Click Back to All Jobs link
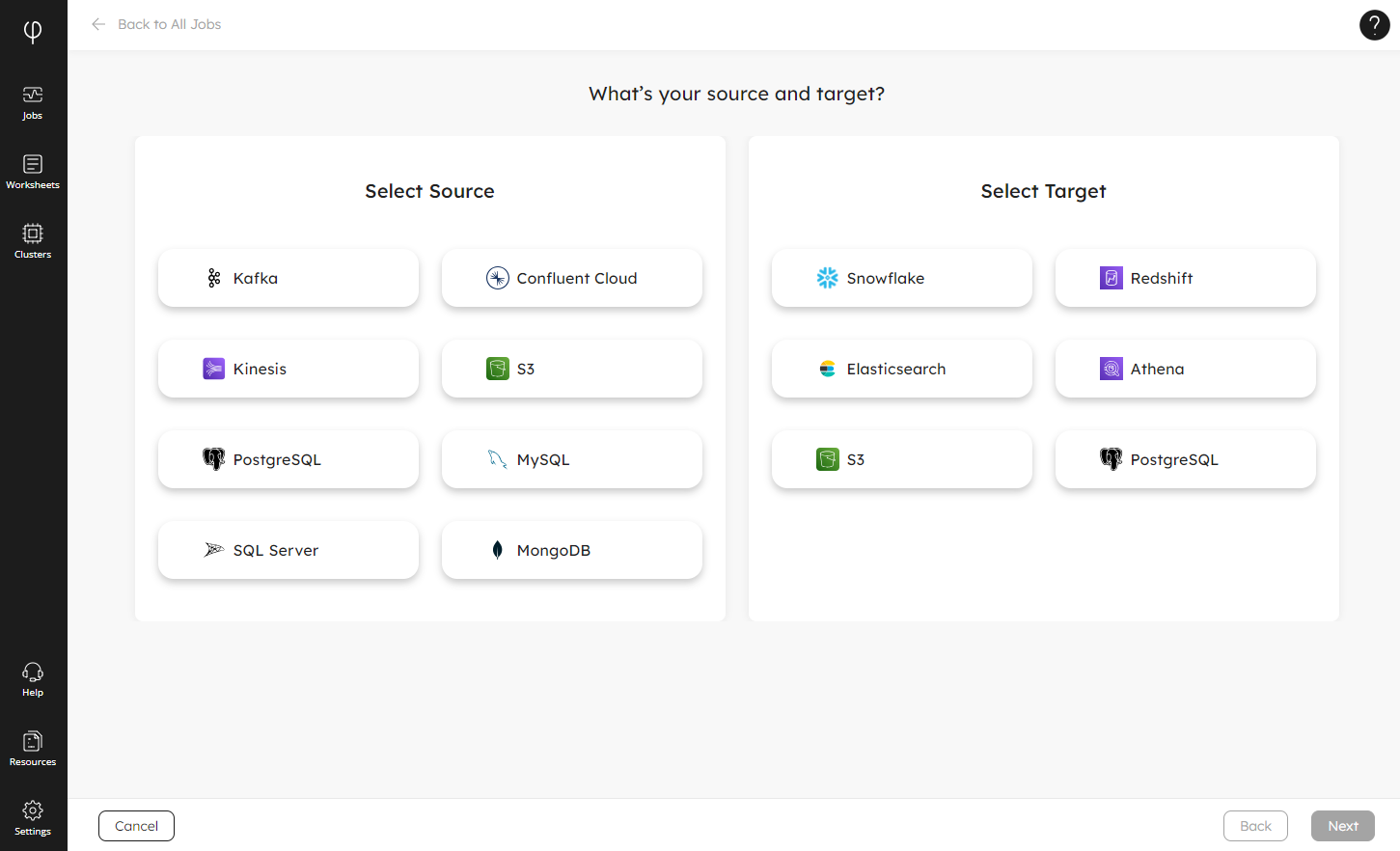 (170, 24)
